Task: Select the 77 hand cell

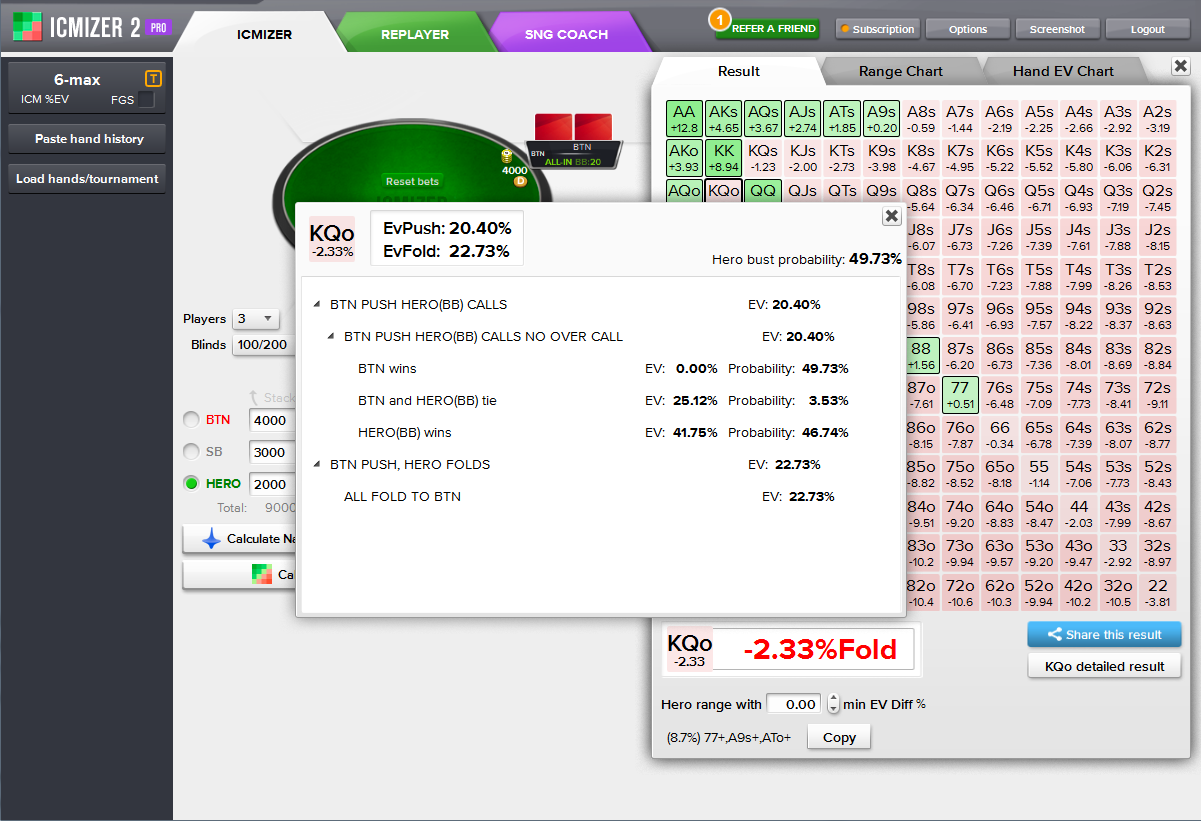Action: tap(960, 395)
